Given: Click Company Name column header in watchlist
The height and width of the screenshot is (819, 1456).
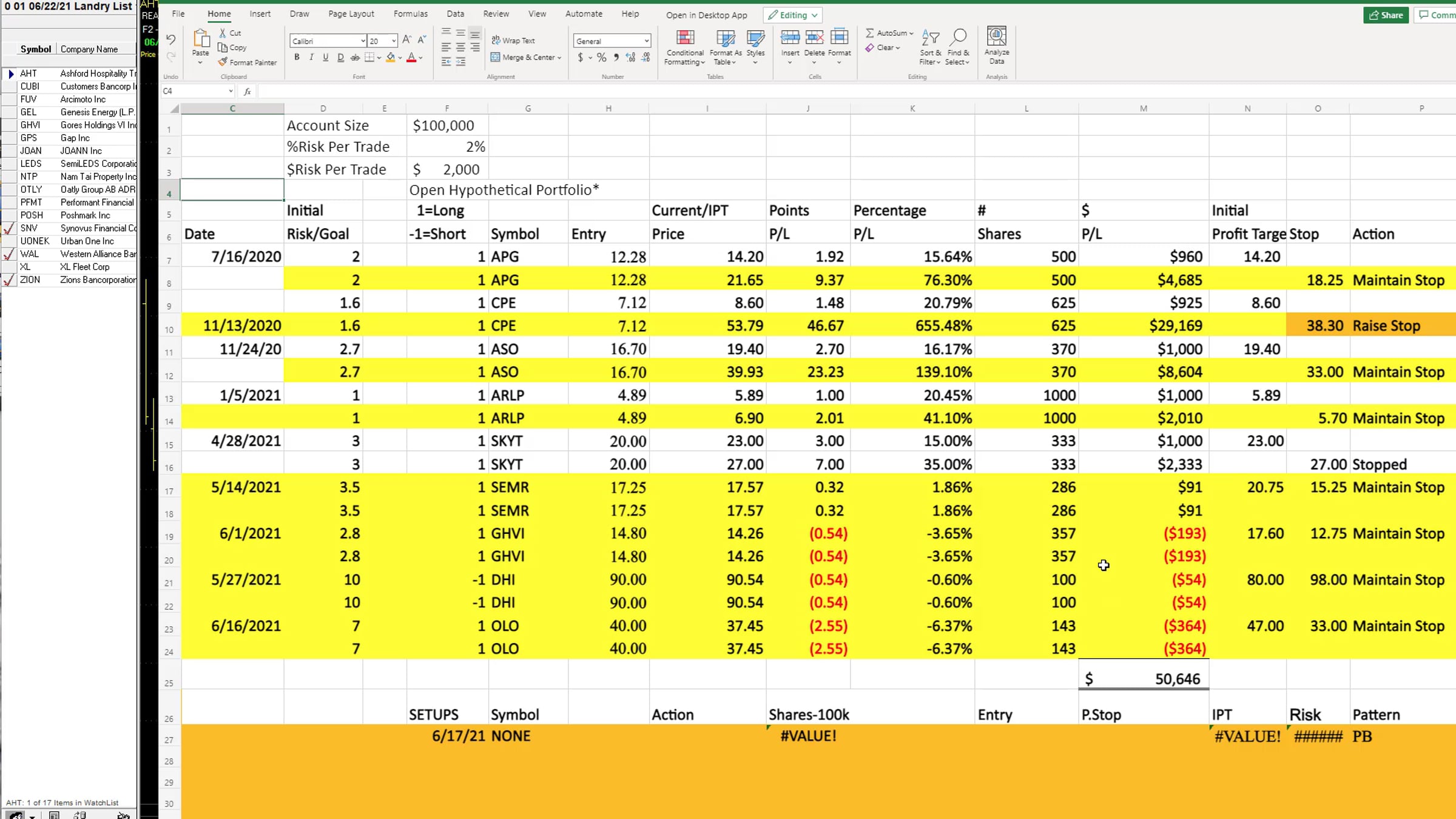Looking at the screenshot, I should click(x=89, y=49).
